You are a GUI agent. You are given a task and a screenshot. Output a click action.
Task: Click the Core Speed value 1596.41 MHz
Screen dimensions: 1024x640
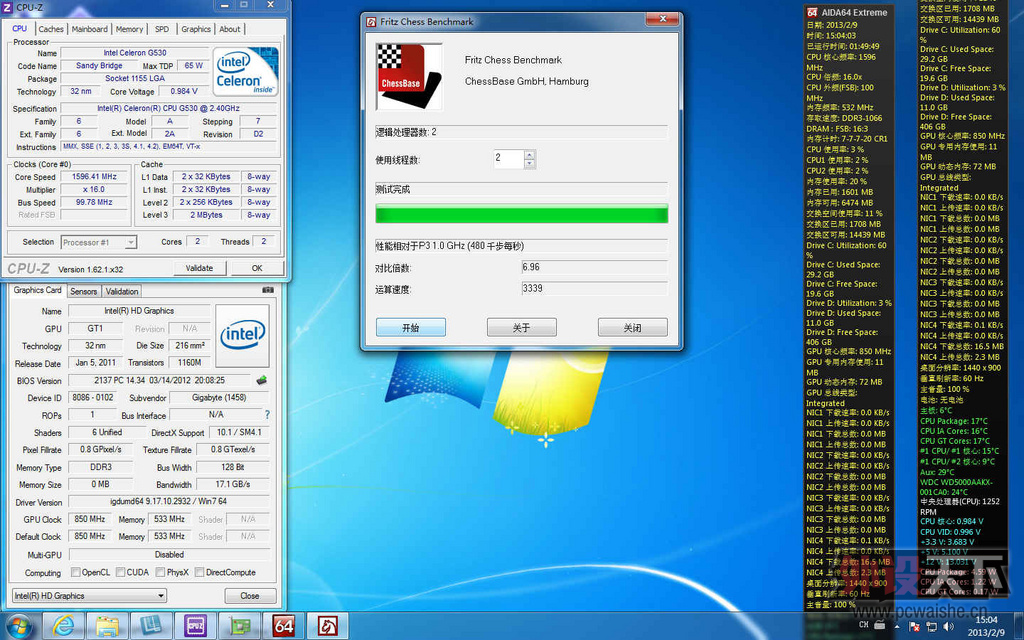(94, 176)
